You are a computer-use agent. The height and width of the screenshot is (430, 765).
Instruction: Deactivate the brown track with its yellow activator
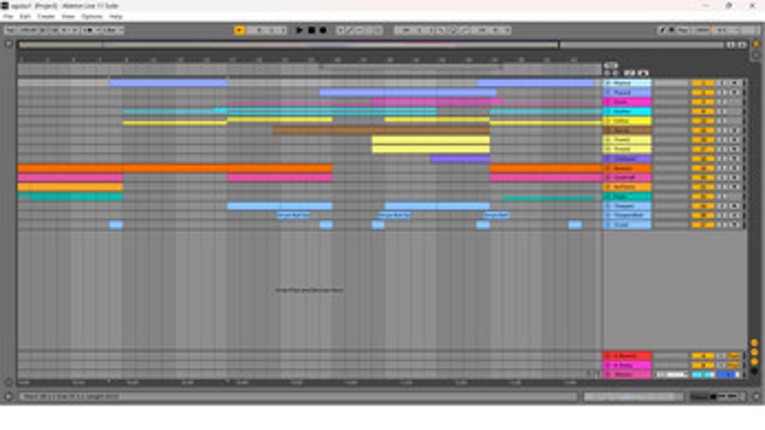pyautogui.click(x=703, y=130)
